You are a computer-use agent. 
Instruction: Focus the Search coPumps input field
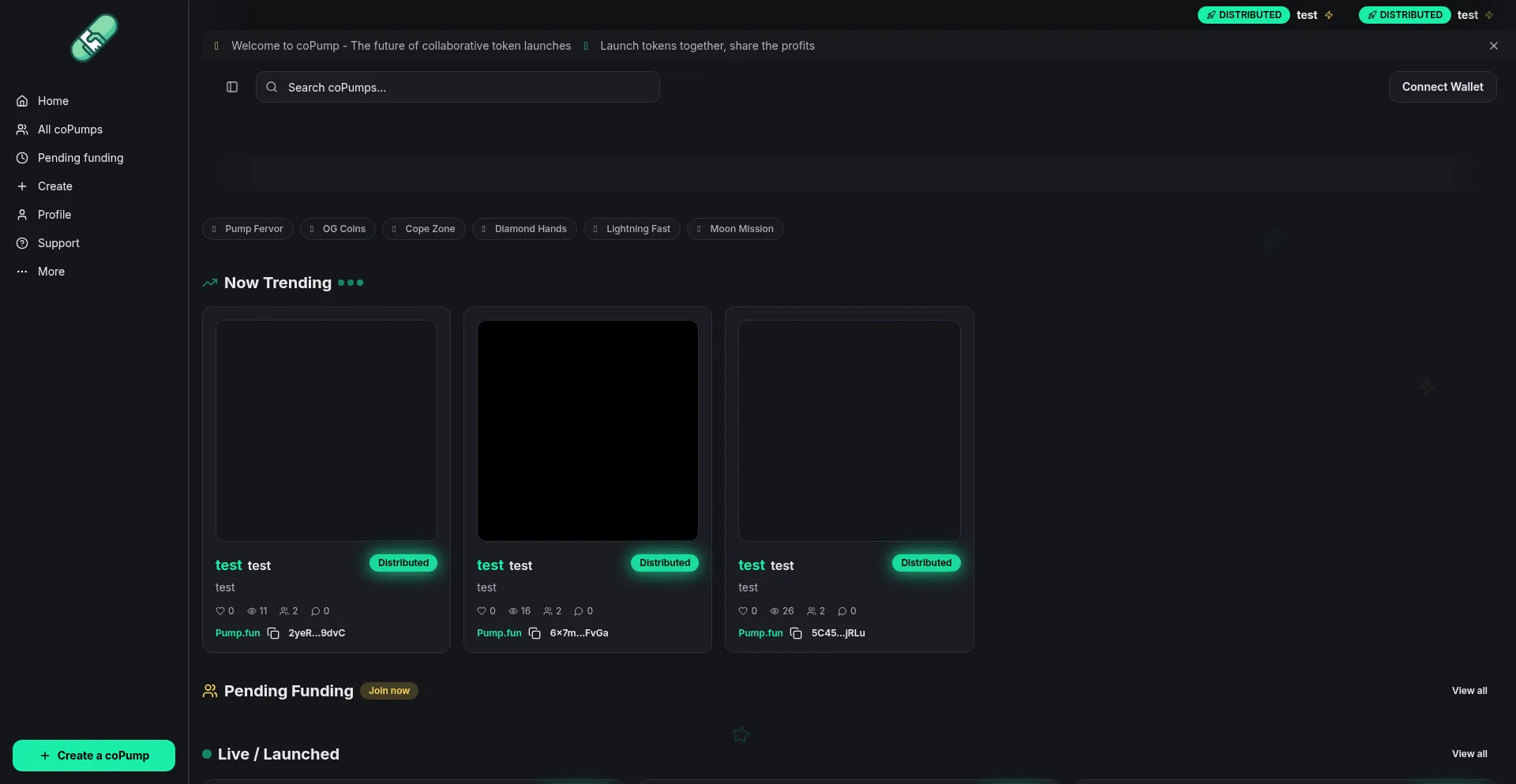pyautogui.click(x=466, y=87)
